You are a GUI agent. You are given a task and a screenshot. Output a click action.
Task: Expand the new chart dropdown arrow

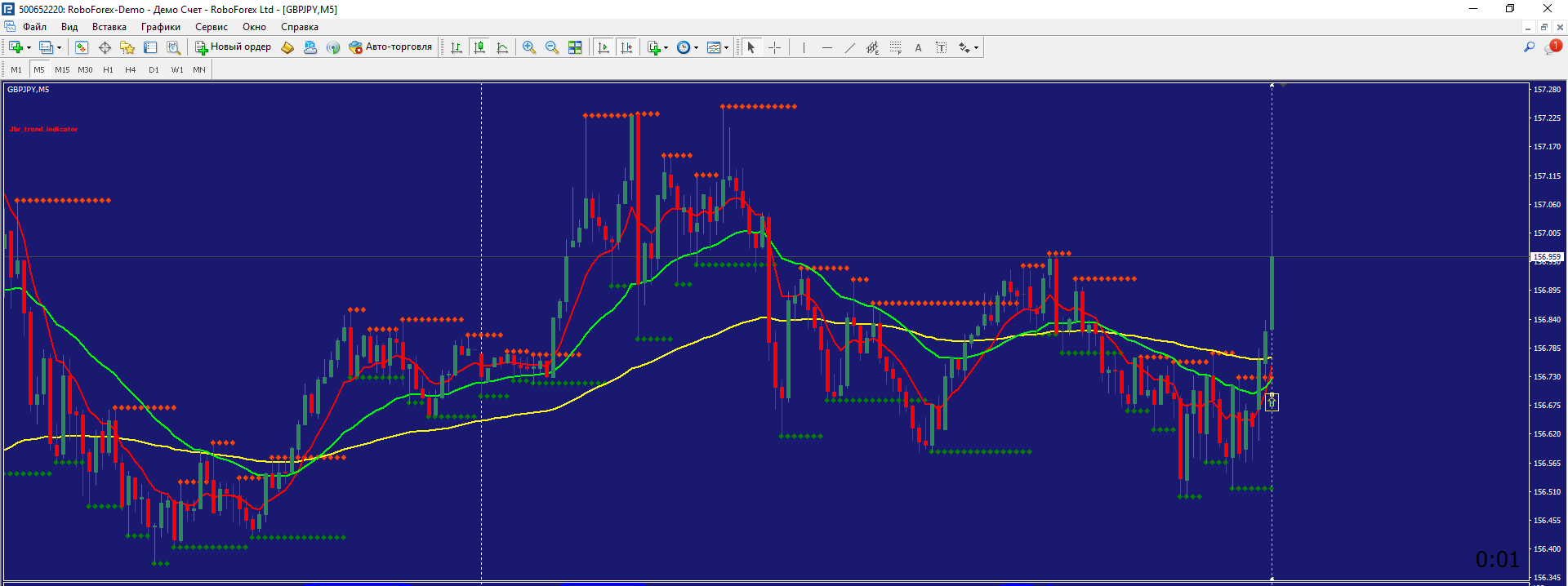[x=29, y=47]
